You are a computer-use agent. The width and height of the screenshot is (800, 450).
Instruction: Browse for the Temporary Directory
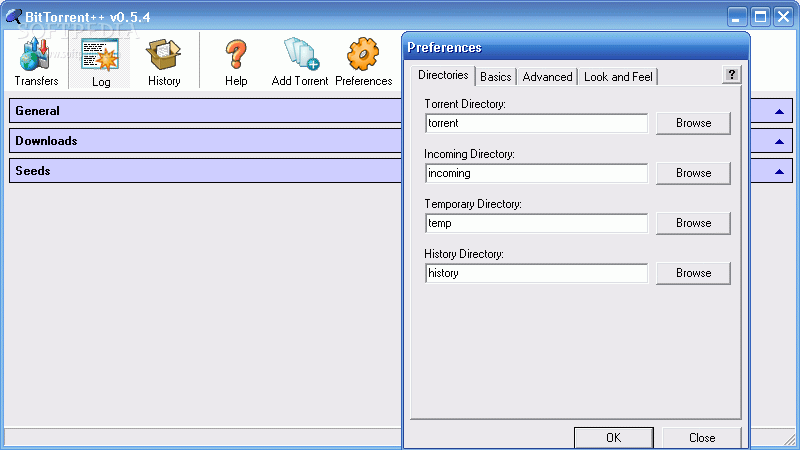pyautogui.click(x=693, y=223)
